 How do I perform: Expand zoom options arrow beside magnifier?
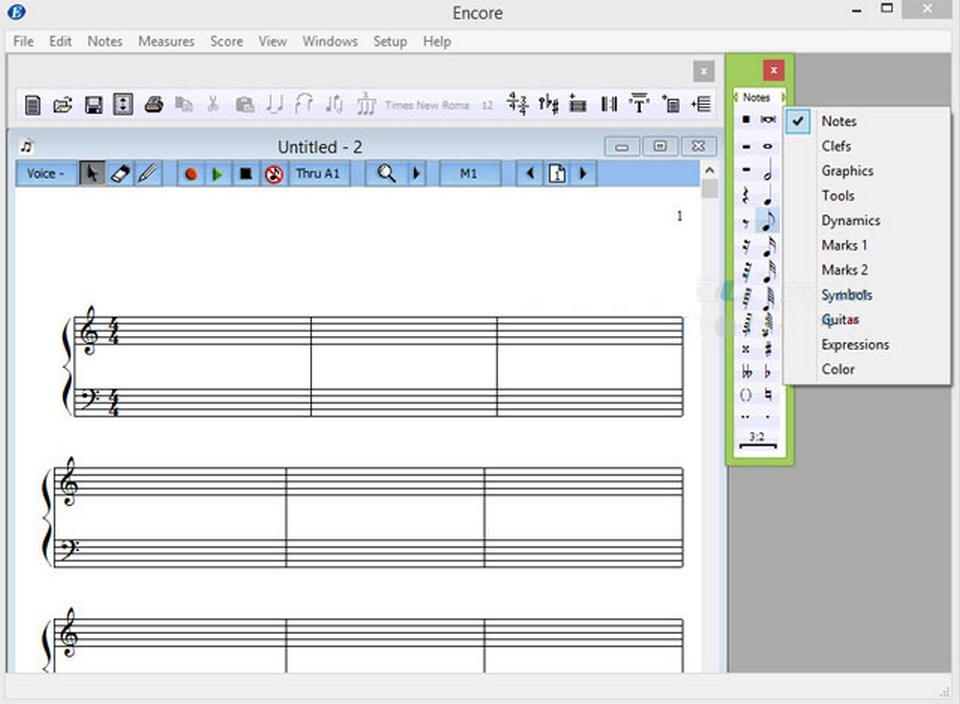pyautogui.click(x=416, y=174)
